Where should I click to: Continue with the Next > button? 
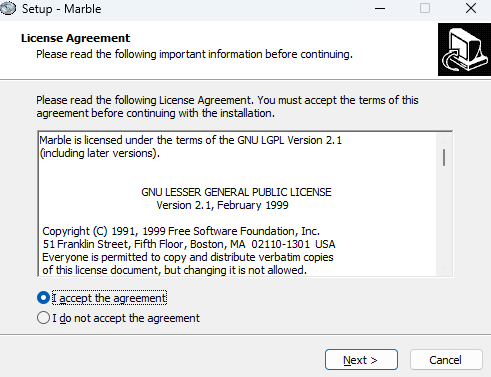[x=361, y=360]
